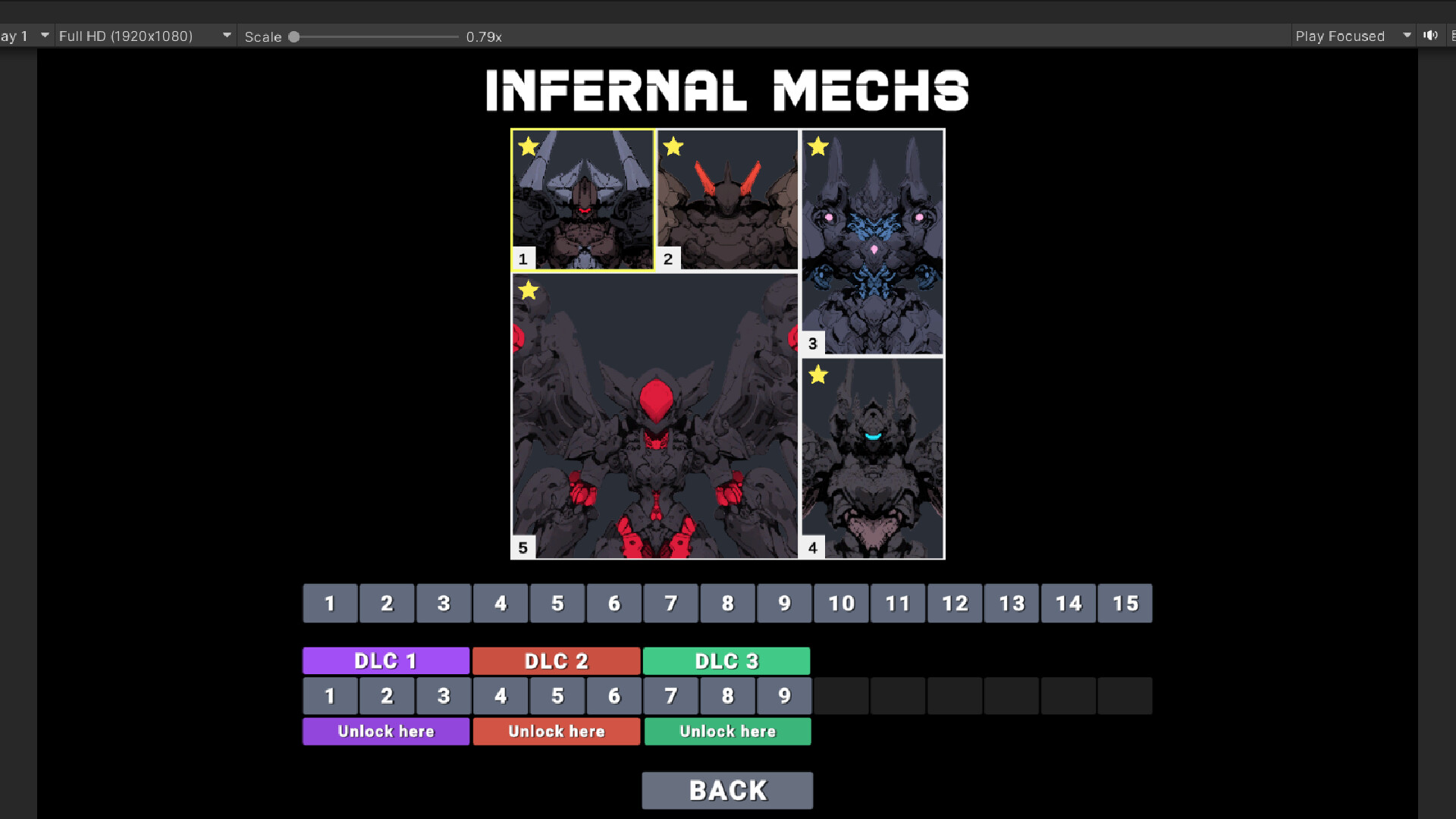Click Unlock here under DLC 1
This screenshot has width=1456, height=819.
385,731
